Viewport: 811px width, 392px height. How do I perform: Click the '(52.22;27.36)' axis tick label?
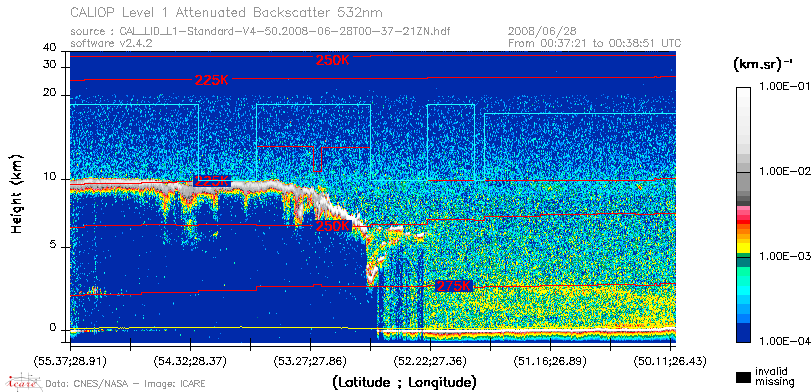click(x=431, y=360)
